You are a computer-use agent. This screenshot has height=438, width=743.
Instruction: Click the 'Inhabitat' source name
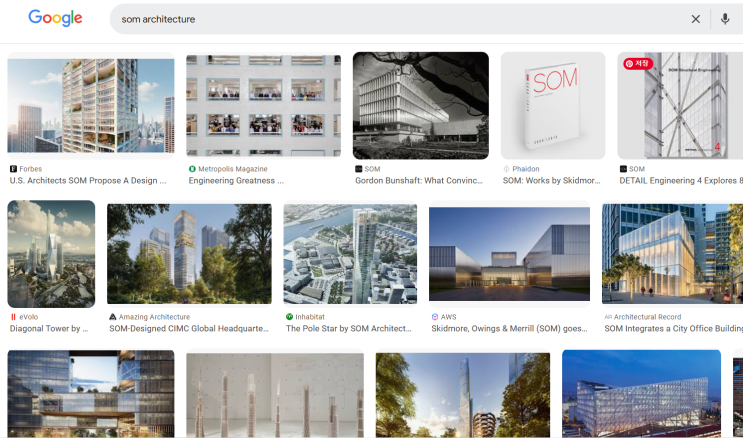310,317
